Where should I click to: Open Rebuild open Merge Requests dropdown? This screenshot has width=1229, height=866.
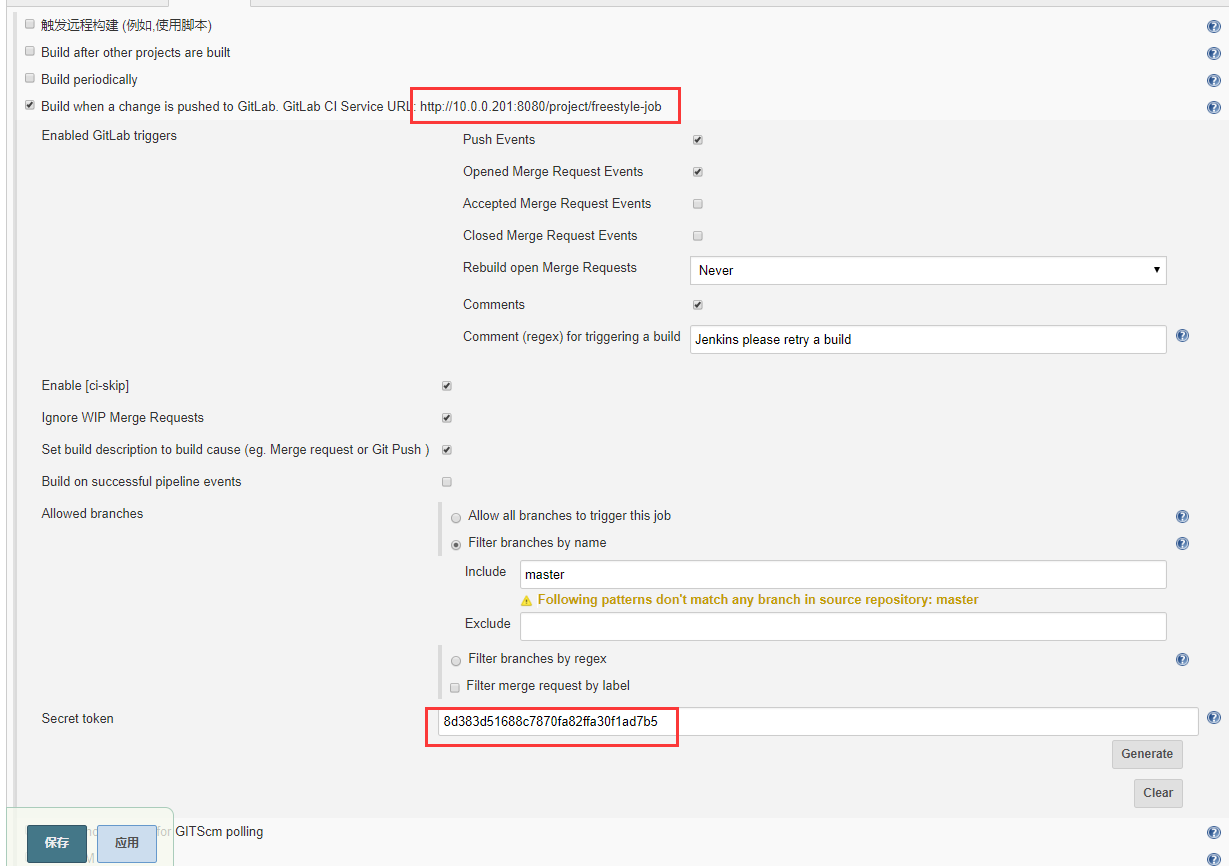[927, 270]
